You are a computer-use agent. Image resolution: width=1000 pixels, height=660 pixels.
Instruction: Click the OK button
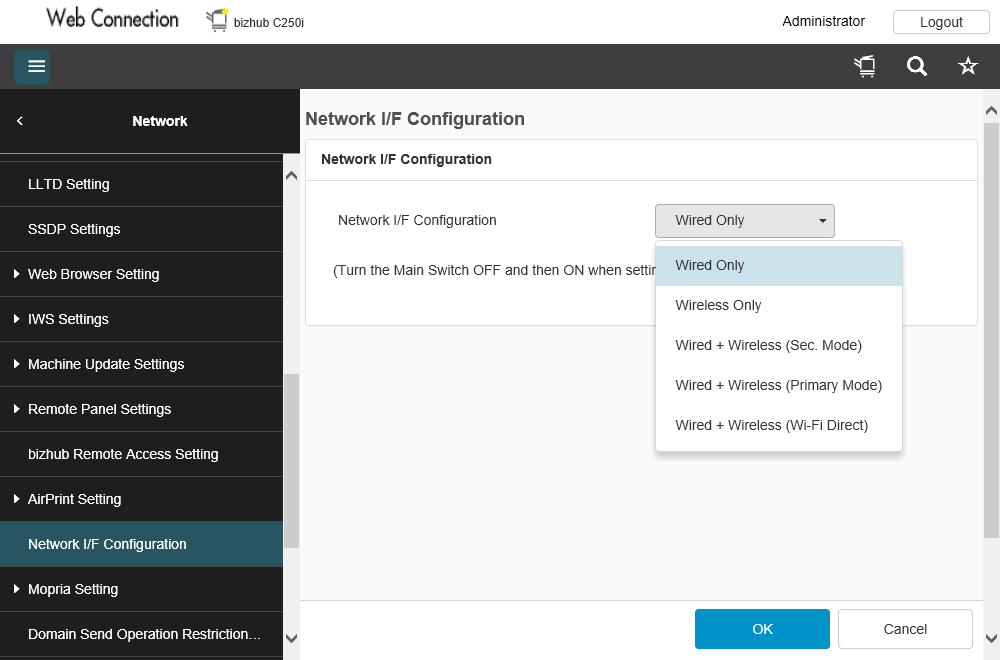(762, 629)
